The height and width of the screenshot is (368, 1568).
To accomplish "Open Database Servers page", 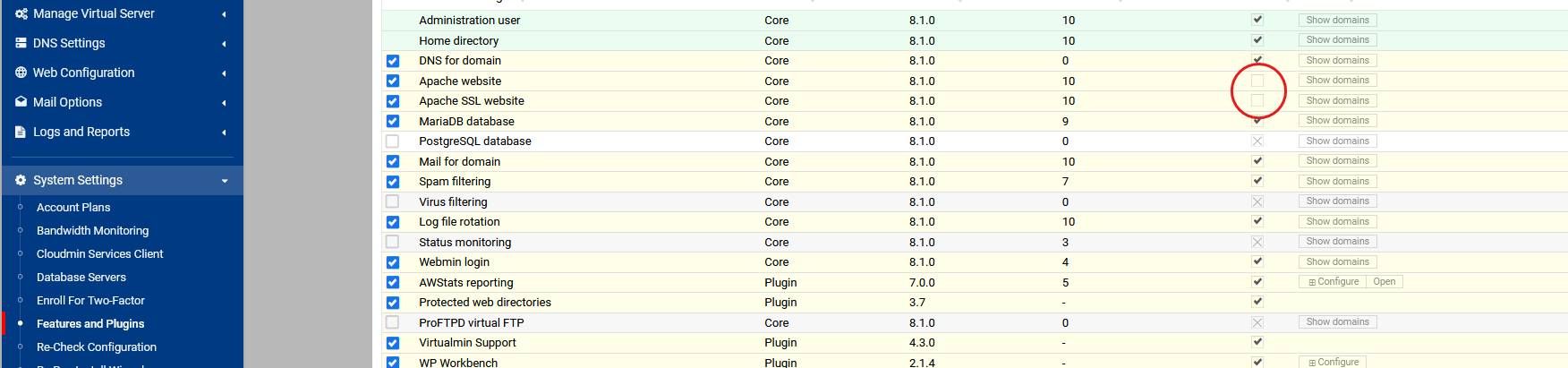I will pyautogui.click(x=81, y=277).
